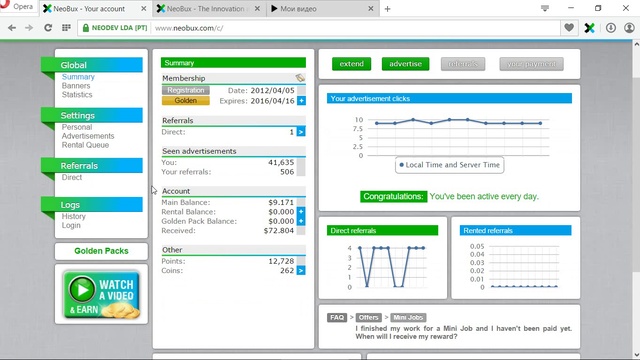Open the tab menu icon beside minimize

point(545,8)
